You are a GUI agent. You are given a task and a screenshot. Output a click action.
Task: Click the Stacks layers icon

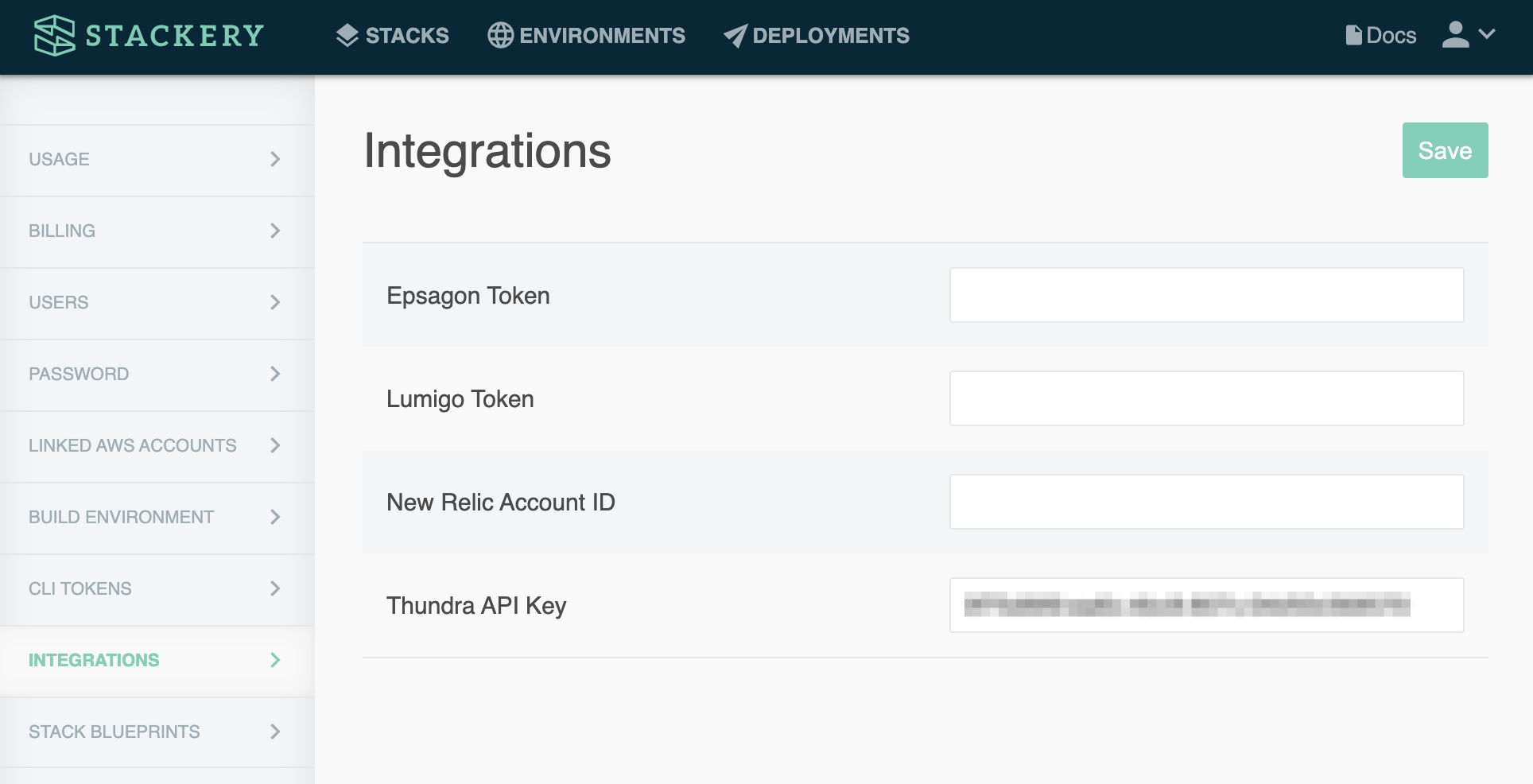click(x=347, y=36)
